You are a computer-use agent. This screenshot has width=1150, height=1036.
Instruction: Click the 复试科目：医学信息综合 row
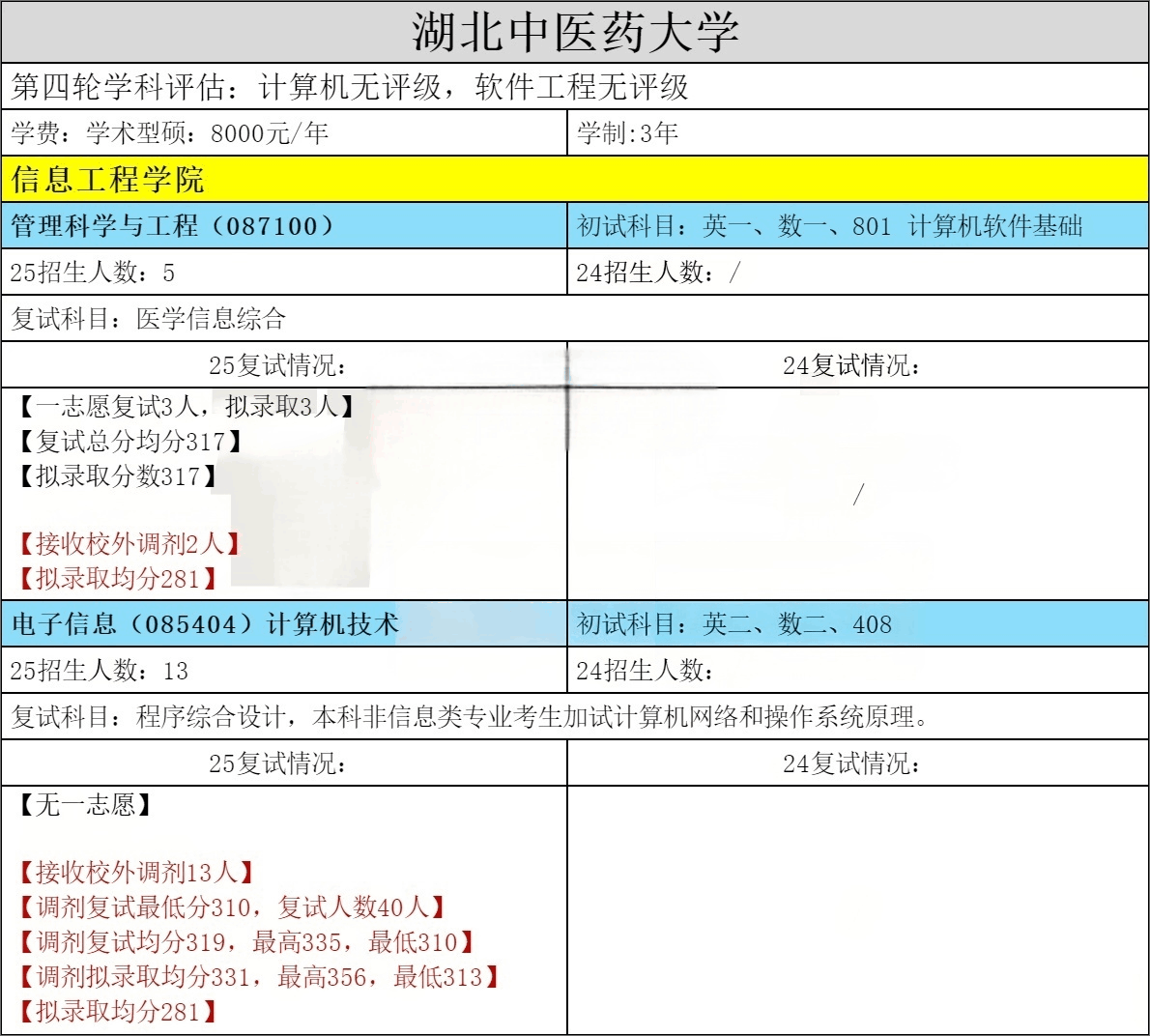pyautogui.click(x=149, y=319)
